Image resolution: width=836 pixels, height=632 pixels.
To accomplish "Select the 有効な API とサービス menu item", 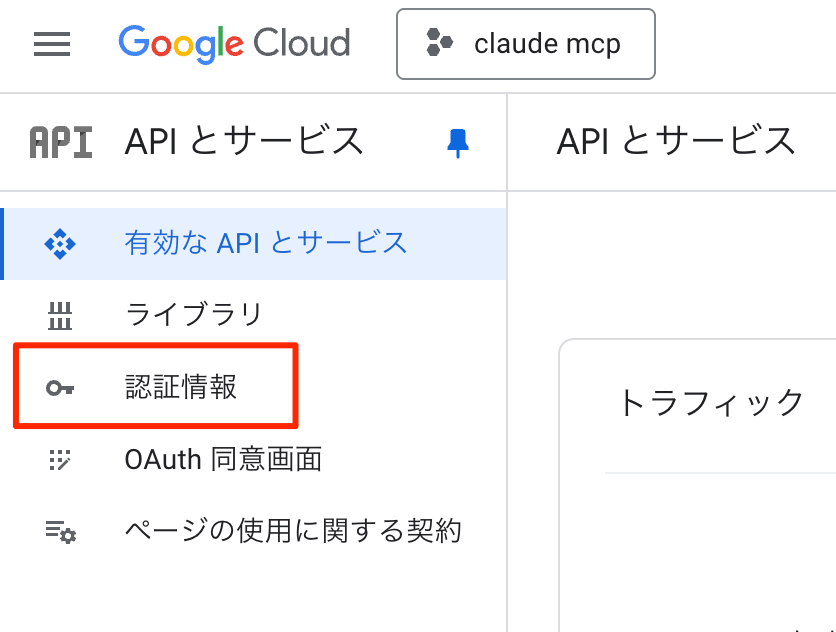I will (x=266, y=243).
